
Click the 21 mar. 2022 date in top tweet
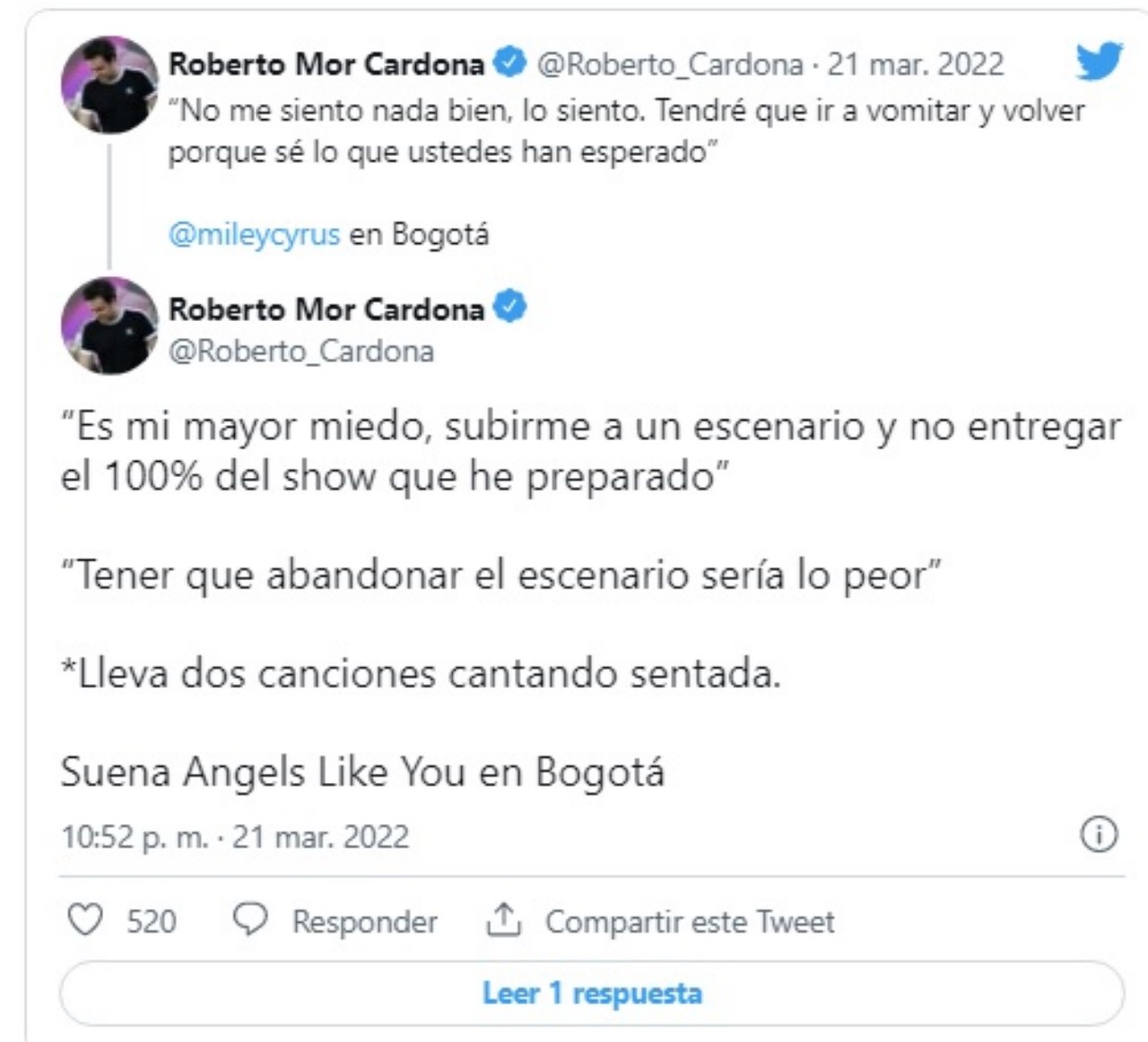tap(915, 65)
